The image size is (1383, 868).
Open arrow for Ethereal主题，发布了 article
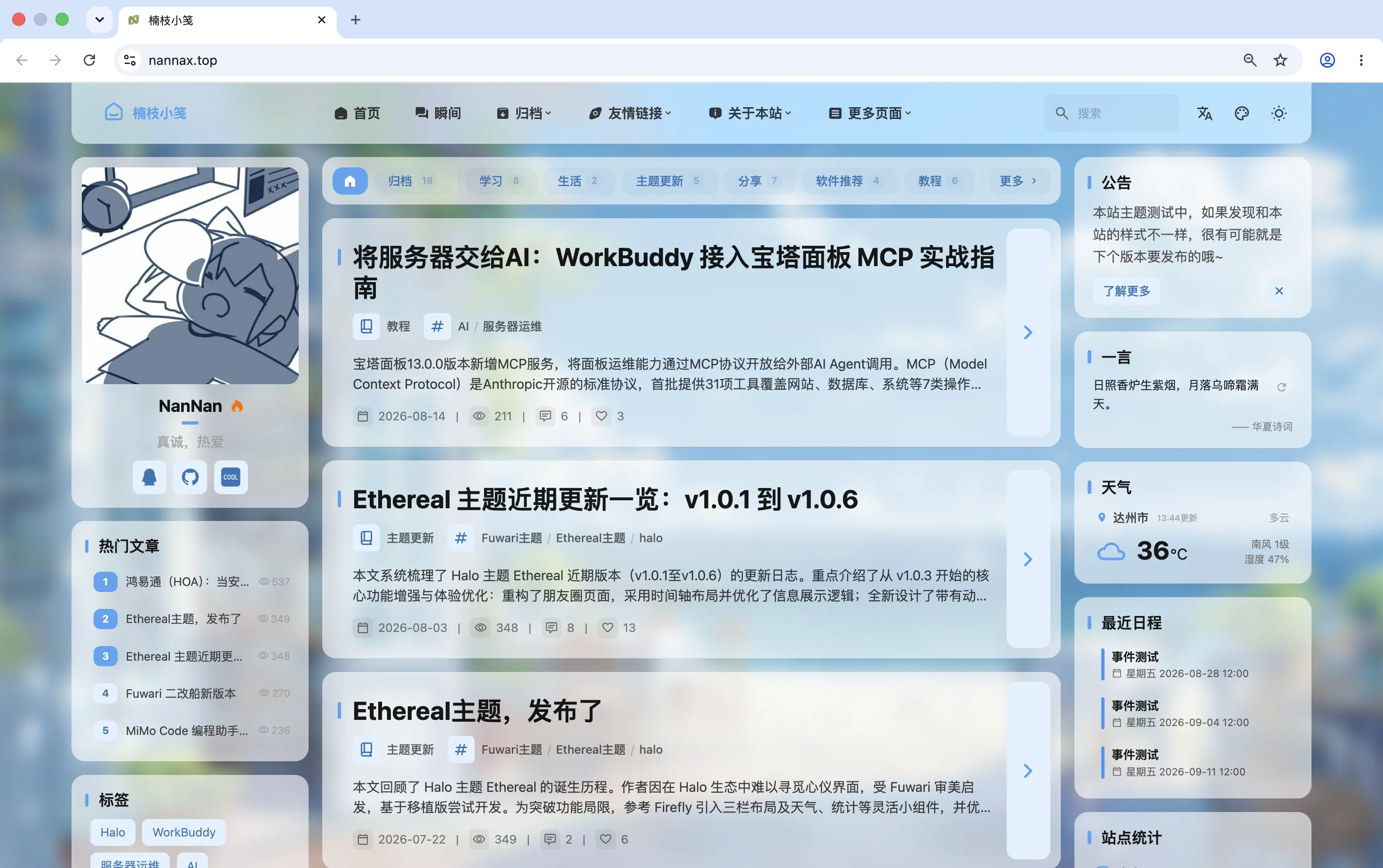click(1028, 770)
